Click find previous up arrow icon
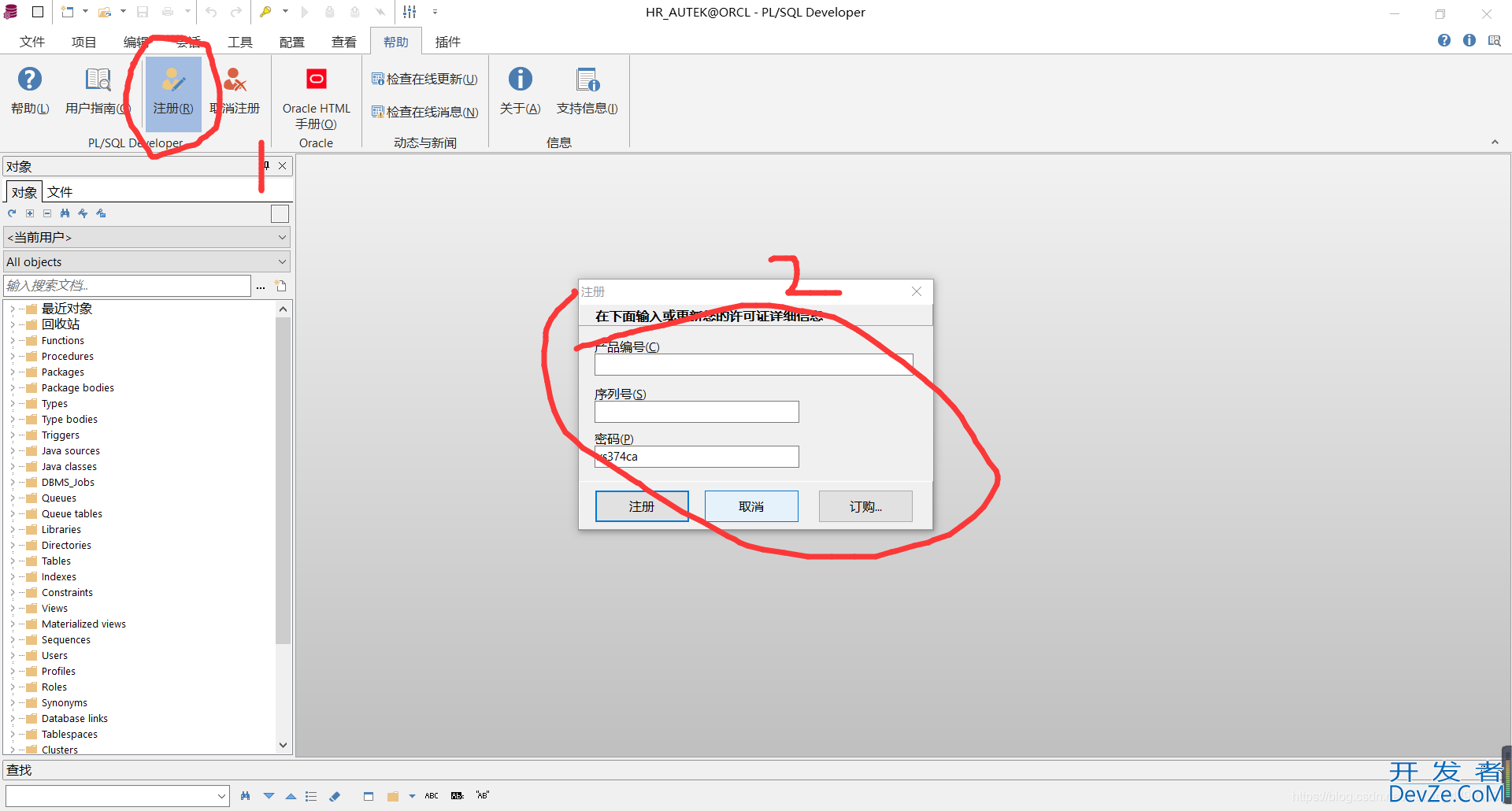The height and width of the screenshot is (811, 1512). point(291,796)
